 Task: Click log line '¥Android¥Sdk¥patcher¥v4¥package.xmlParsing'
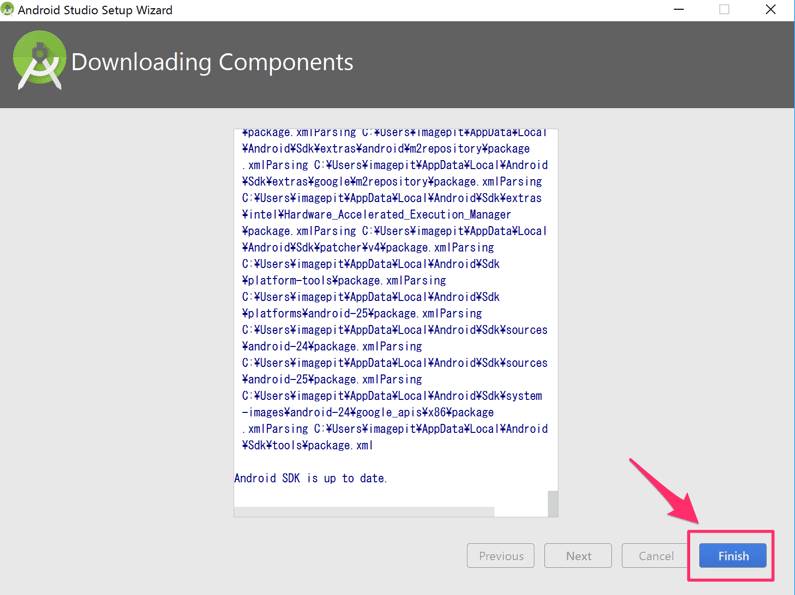pos(368,247)
